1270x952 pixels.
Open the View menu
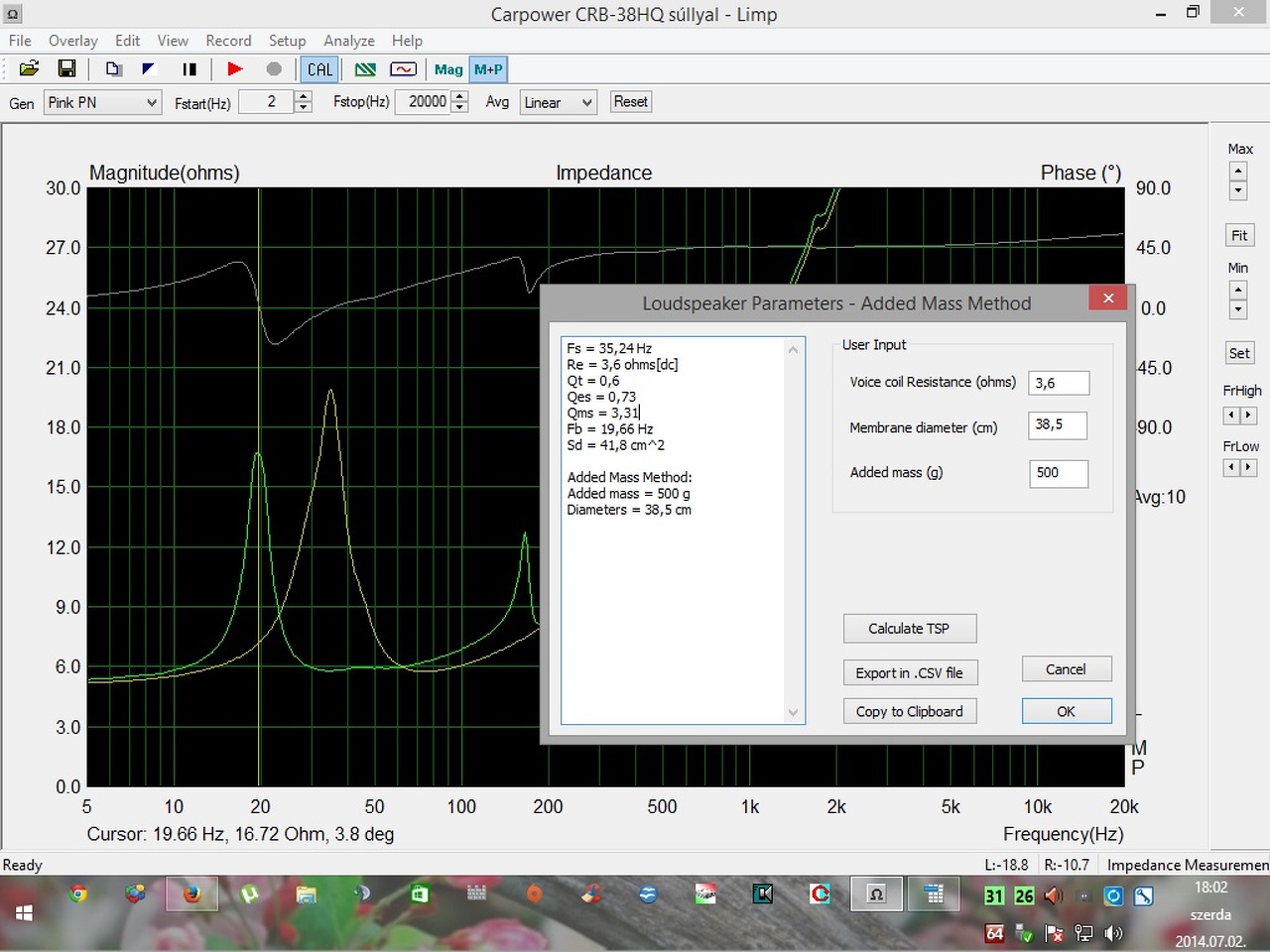[173, 41]
